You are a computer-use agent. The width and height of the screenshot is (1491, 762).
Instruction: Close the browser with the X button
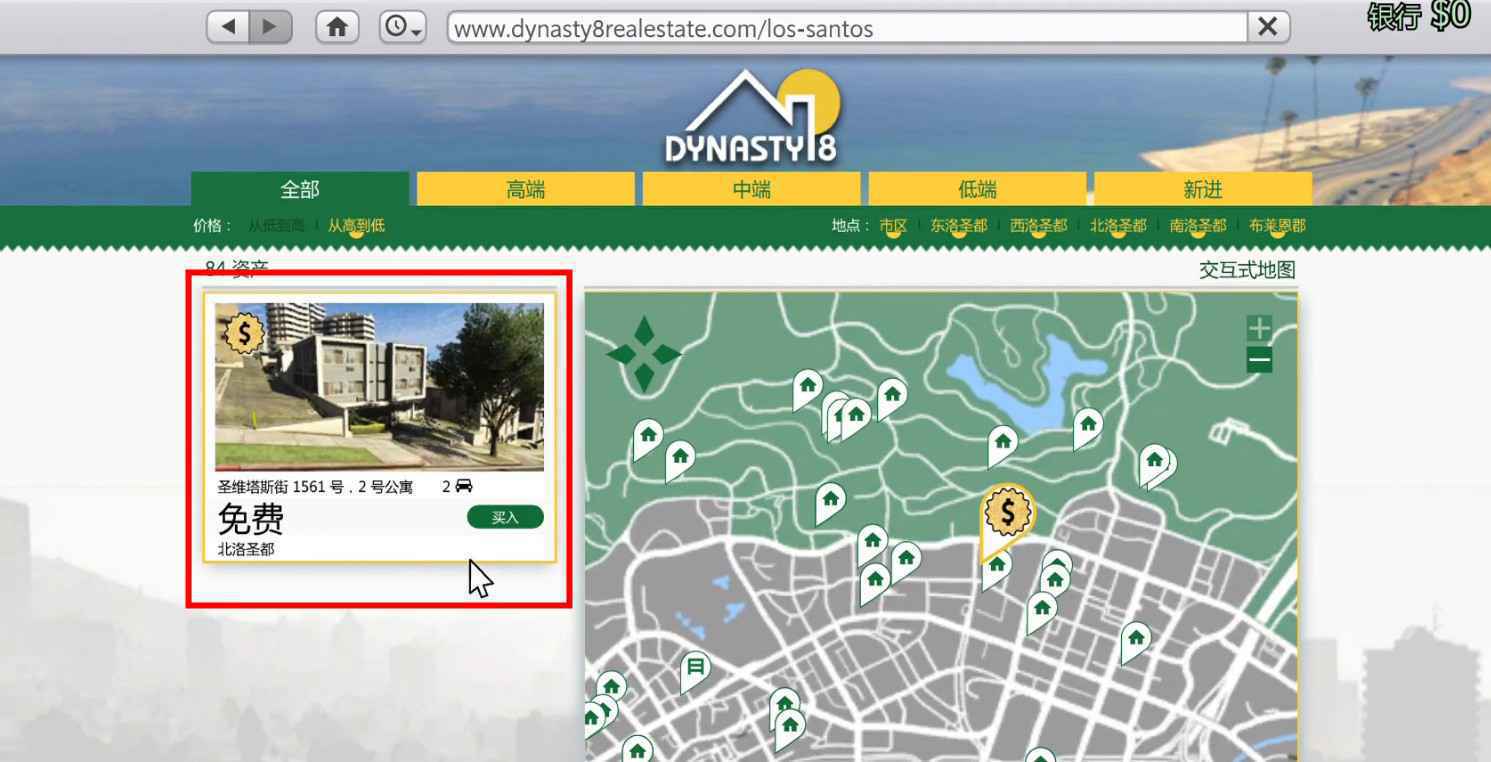coord(1267,28)
